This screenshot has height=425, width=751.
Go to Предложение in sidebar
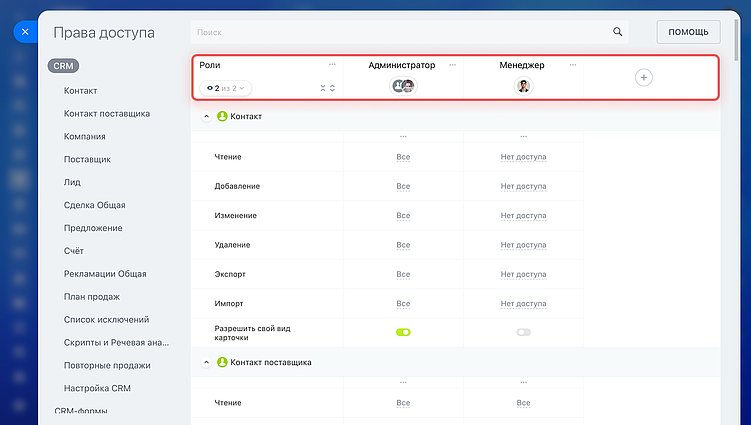(x=93, y=228)
